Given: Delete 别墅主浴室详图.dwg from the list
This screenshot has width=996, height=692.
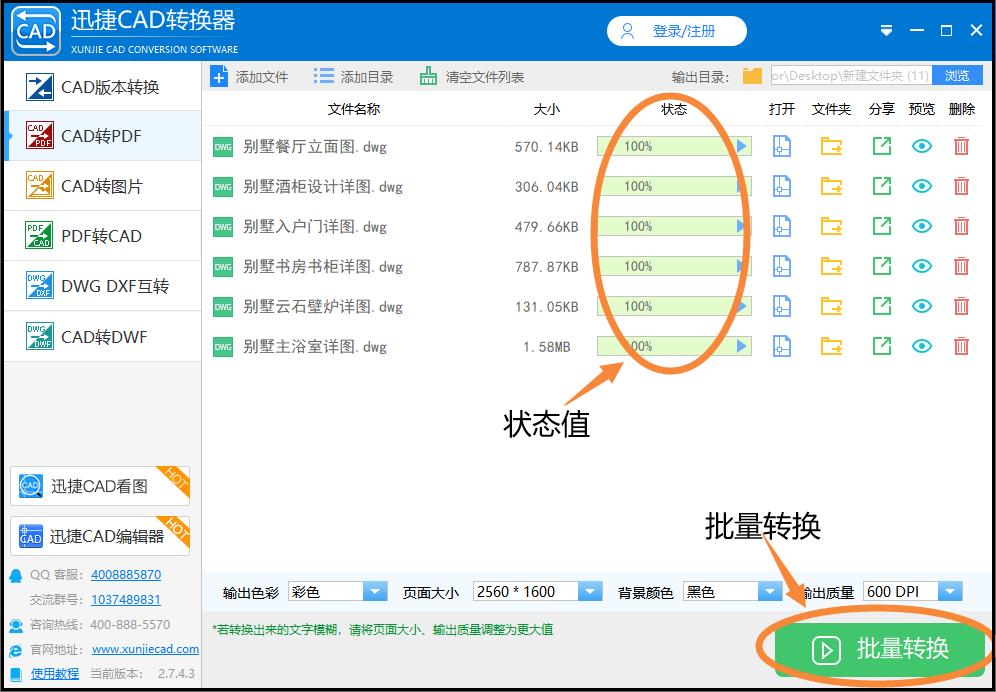Looking at the screenshot, I should pos(961,346).
